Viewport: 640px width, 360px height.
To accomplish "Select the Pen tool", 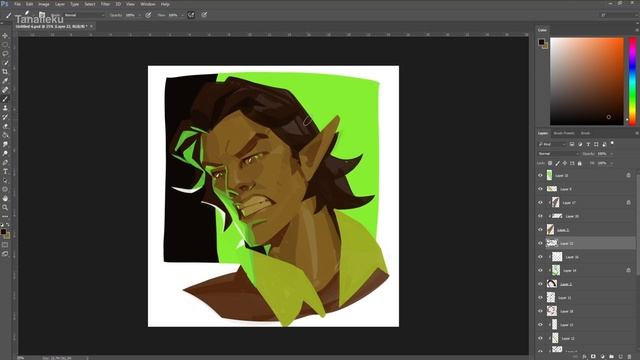I will click(x=5, y=162).
